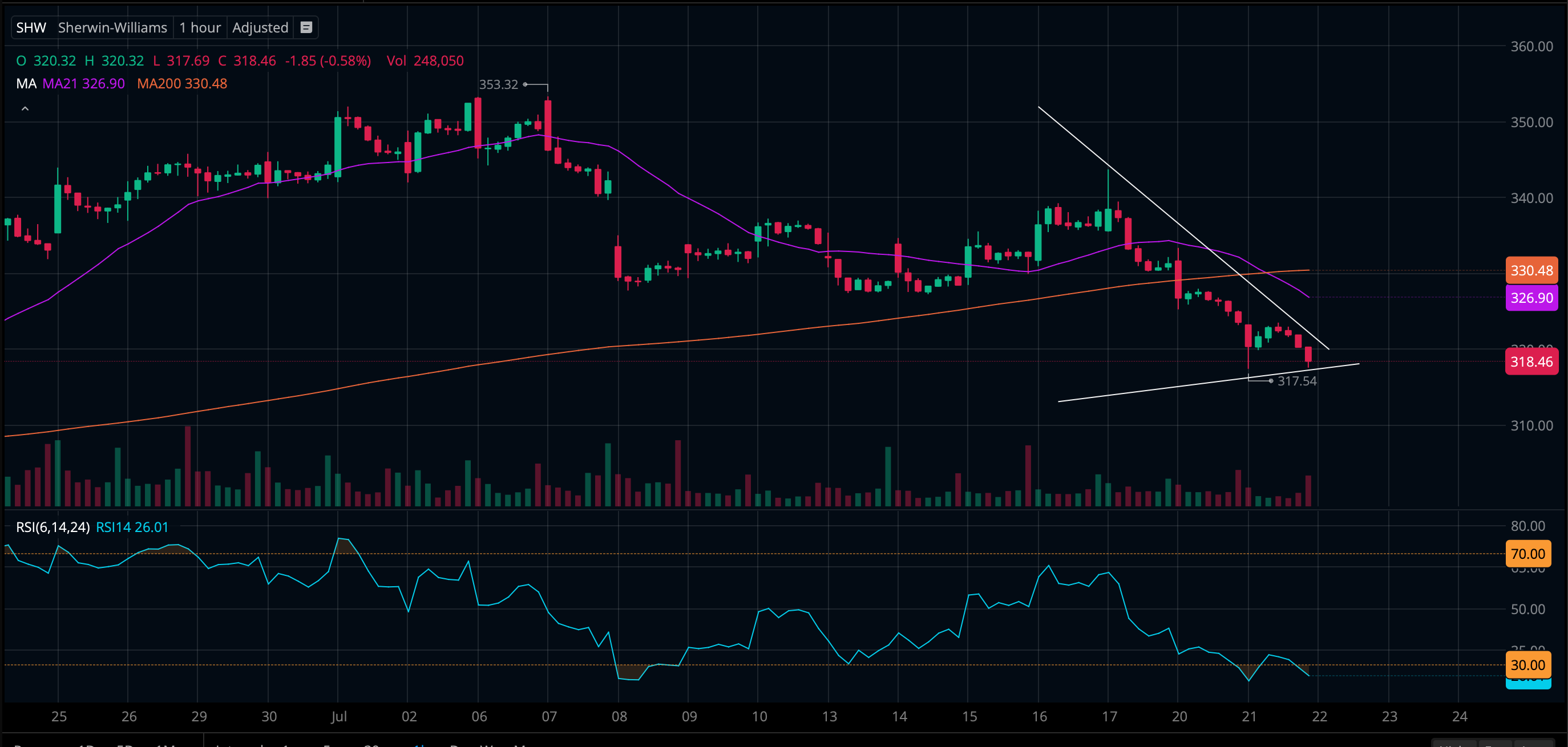Click the red 318.46 last price tag
The width and height of the screenshot is (1568, 747).
click(x=1531, y=362)
